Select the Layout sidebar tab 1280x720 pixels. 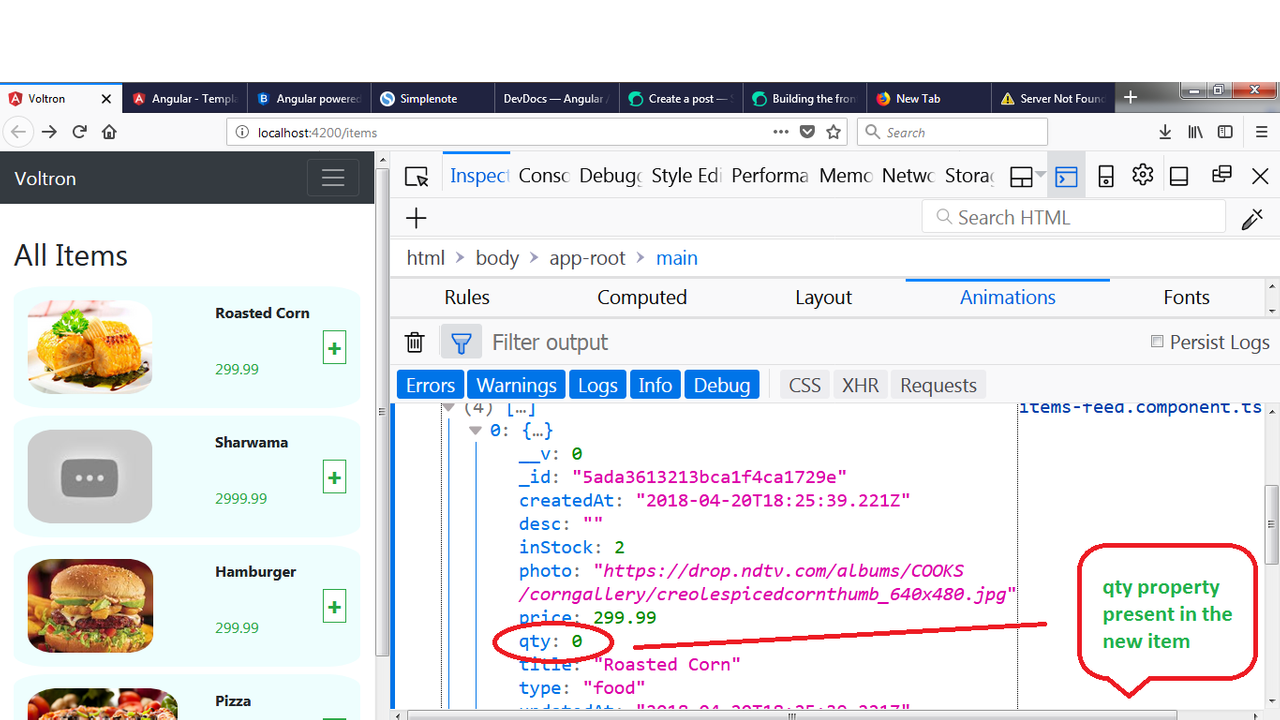coord(823,297)
